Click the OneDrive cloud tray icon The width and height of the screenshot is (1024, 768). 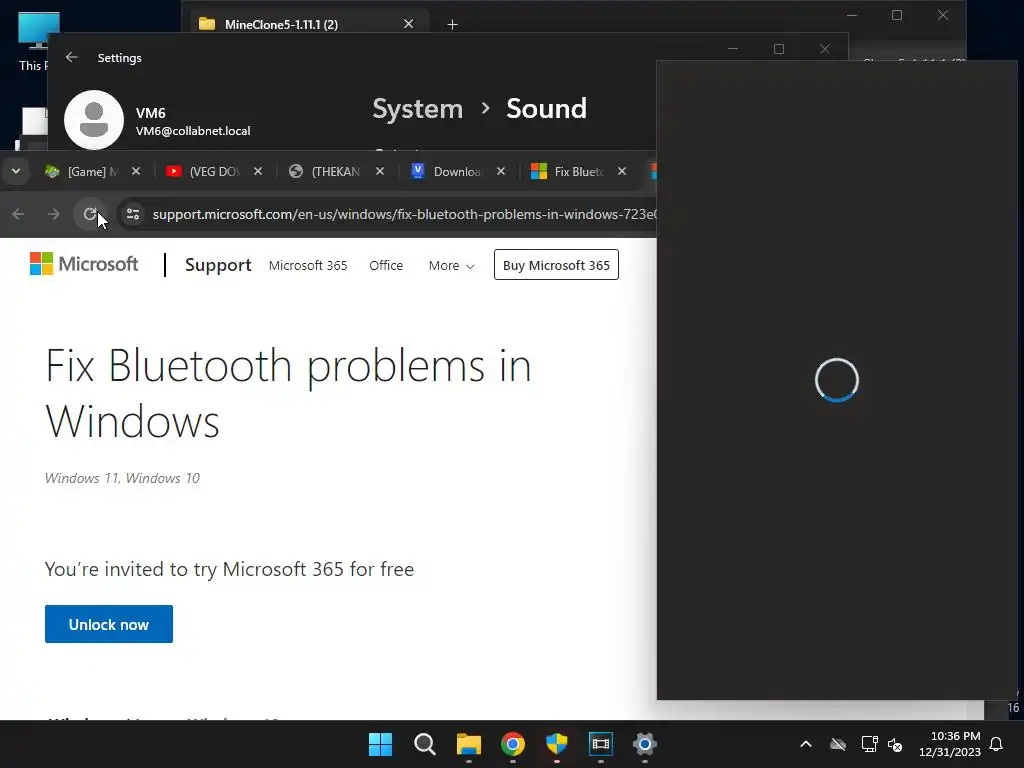pos(838,744)
